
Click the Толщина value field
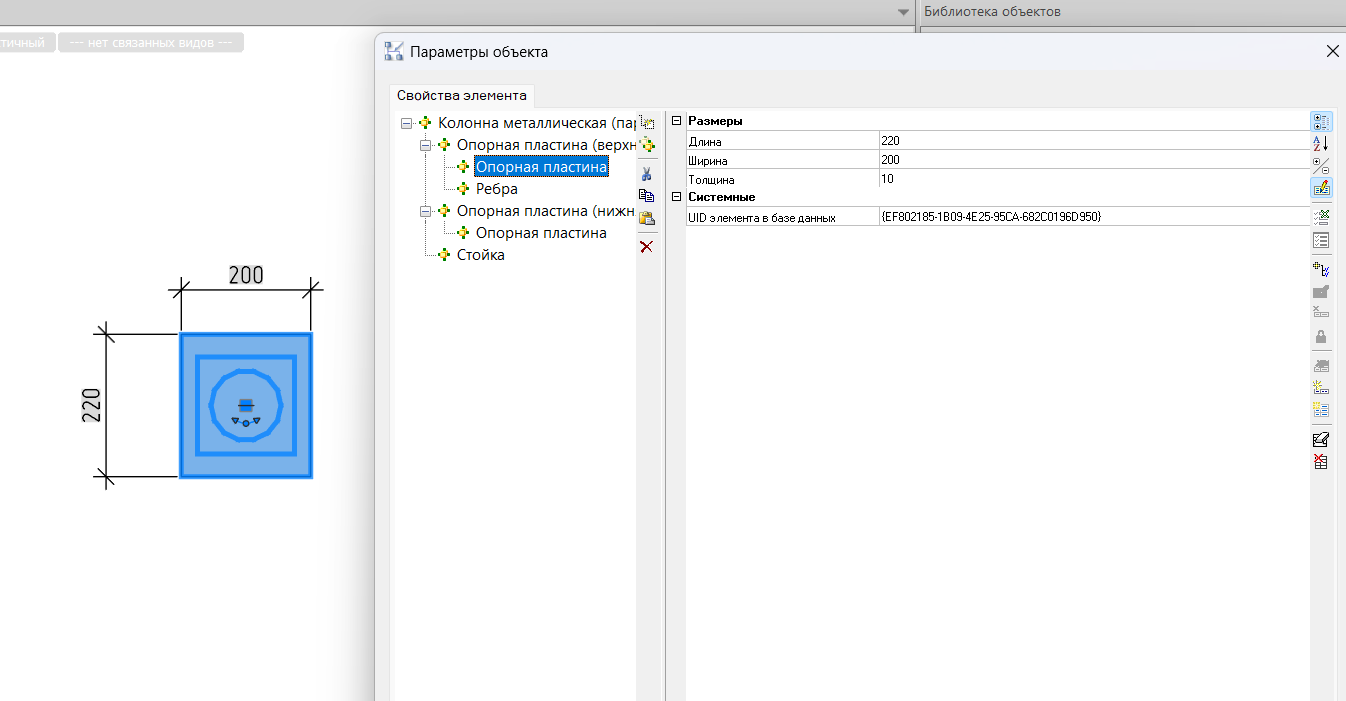coord(1090,179)
